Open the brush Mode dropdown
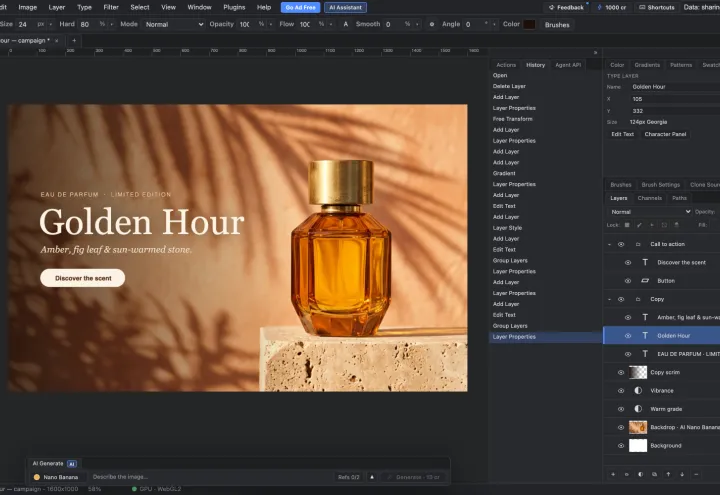The image size is (720, 495). pyautogui.click(x=173, y=24)
